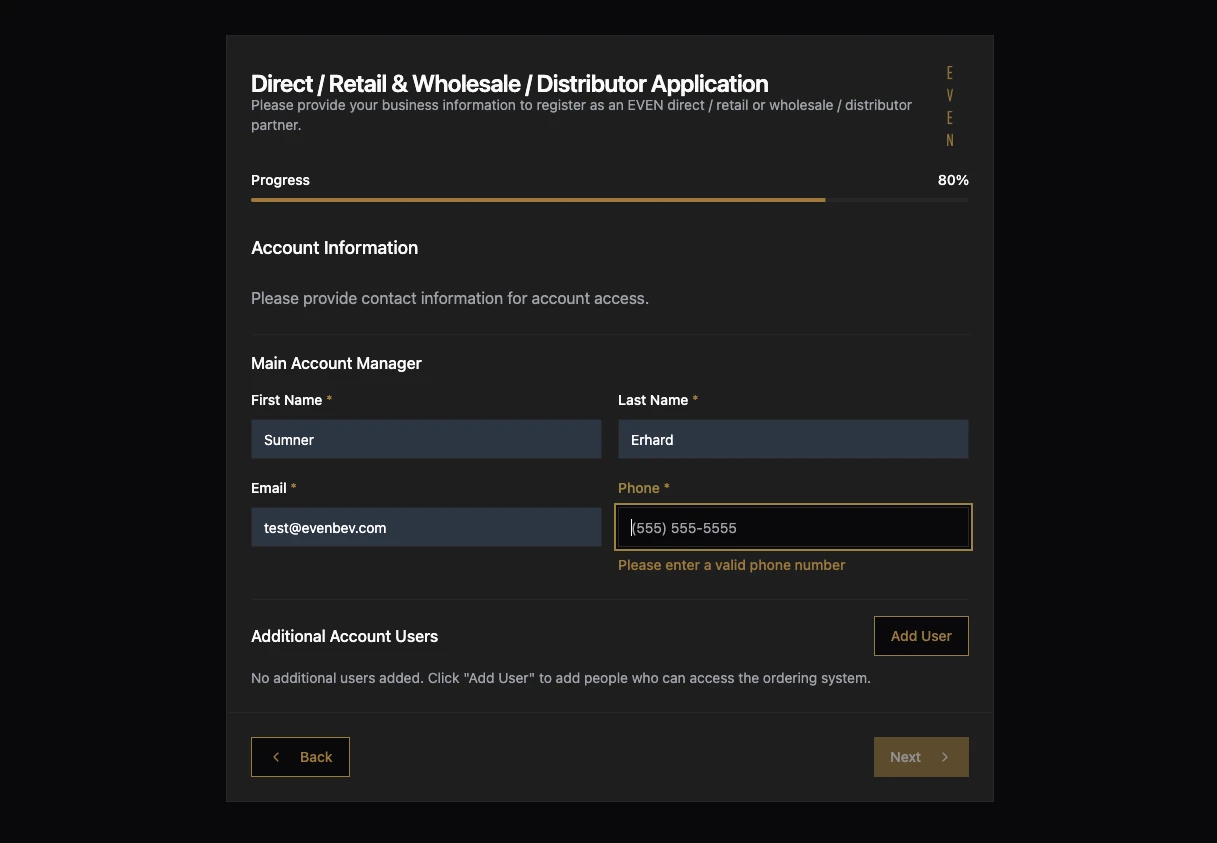Click the back chevron arrow icon
The height and width of the screenshot is (843, 1217).
pyautogui.click(x=276, y=757)
